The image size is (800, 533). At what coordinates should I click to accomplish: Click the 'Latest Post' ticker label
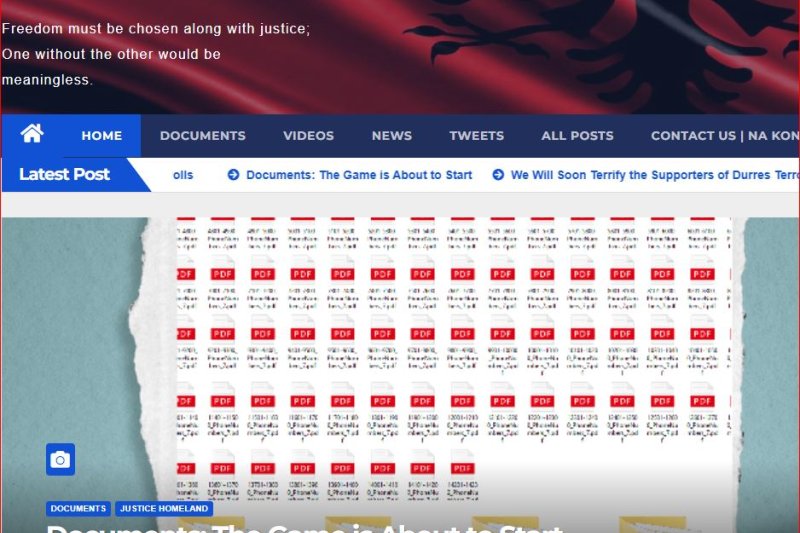coord(64,174)
